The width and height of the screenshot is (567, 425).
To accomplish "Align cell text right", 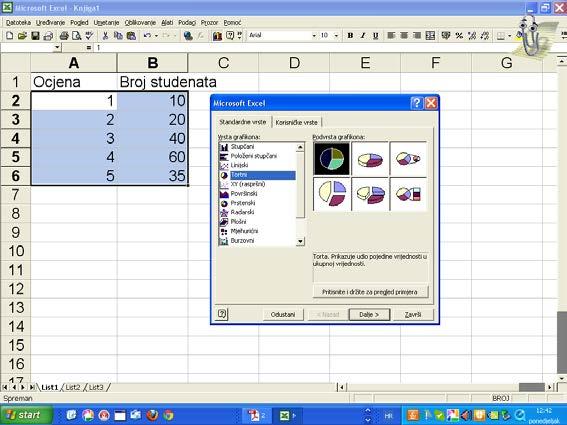I will tap(417, 35).
